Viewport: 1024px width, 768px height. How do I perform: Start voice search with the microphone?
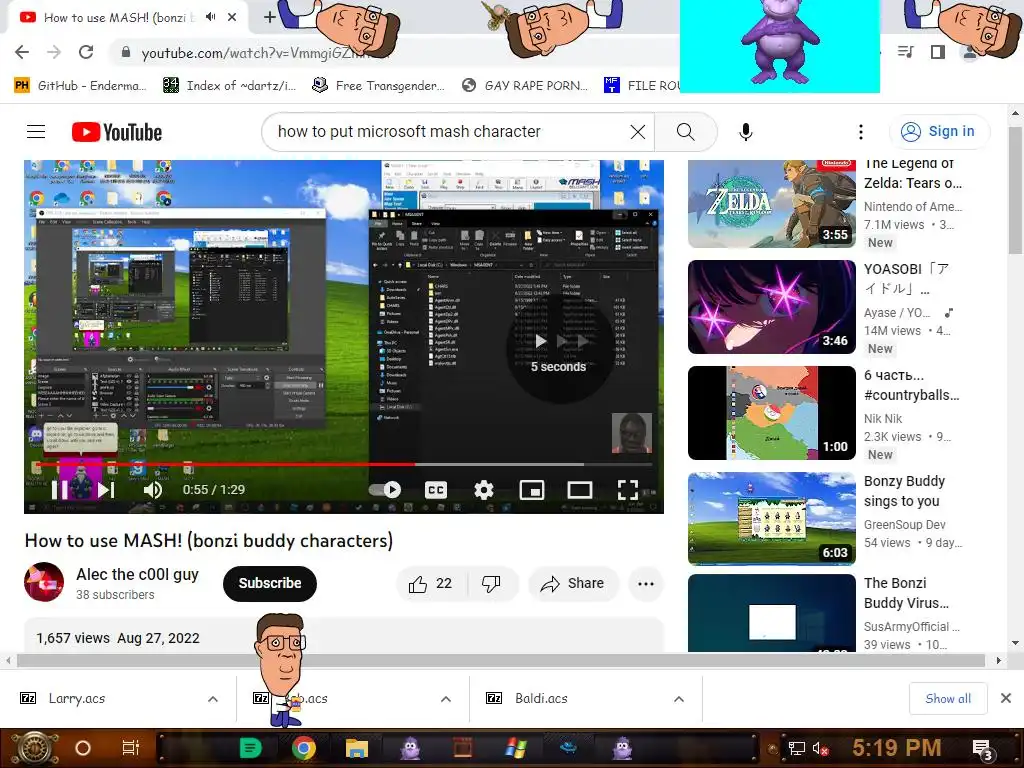[x=746, y=132]
